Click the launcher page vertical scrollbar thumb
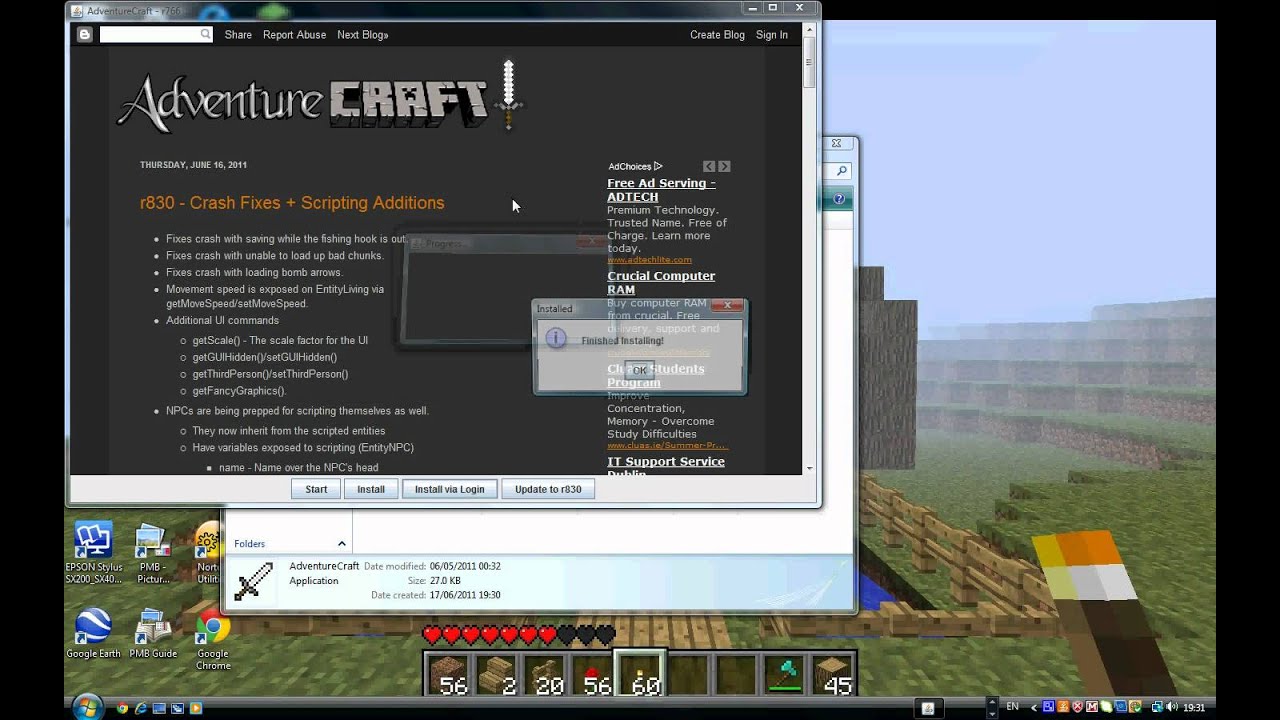 coord(809,64)
